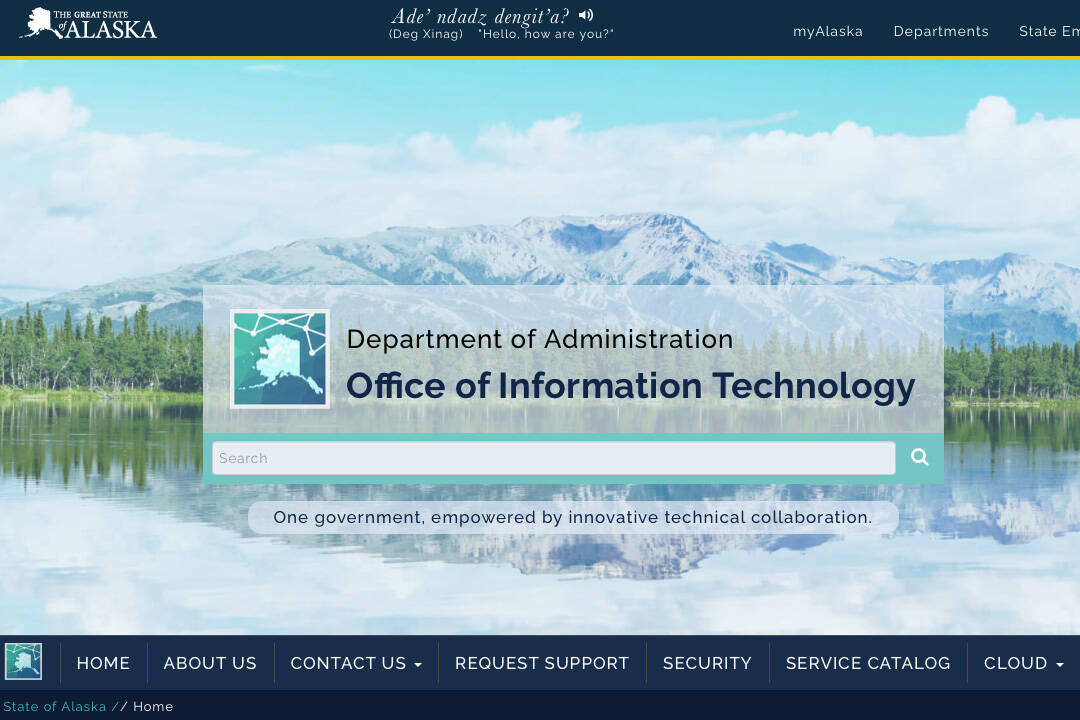Open the myAlaska link

coord(827,31)
